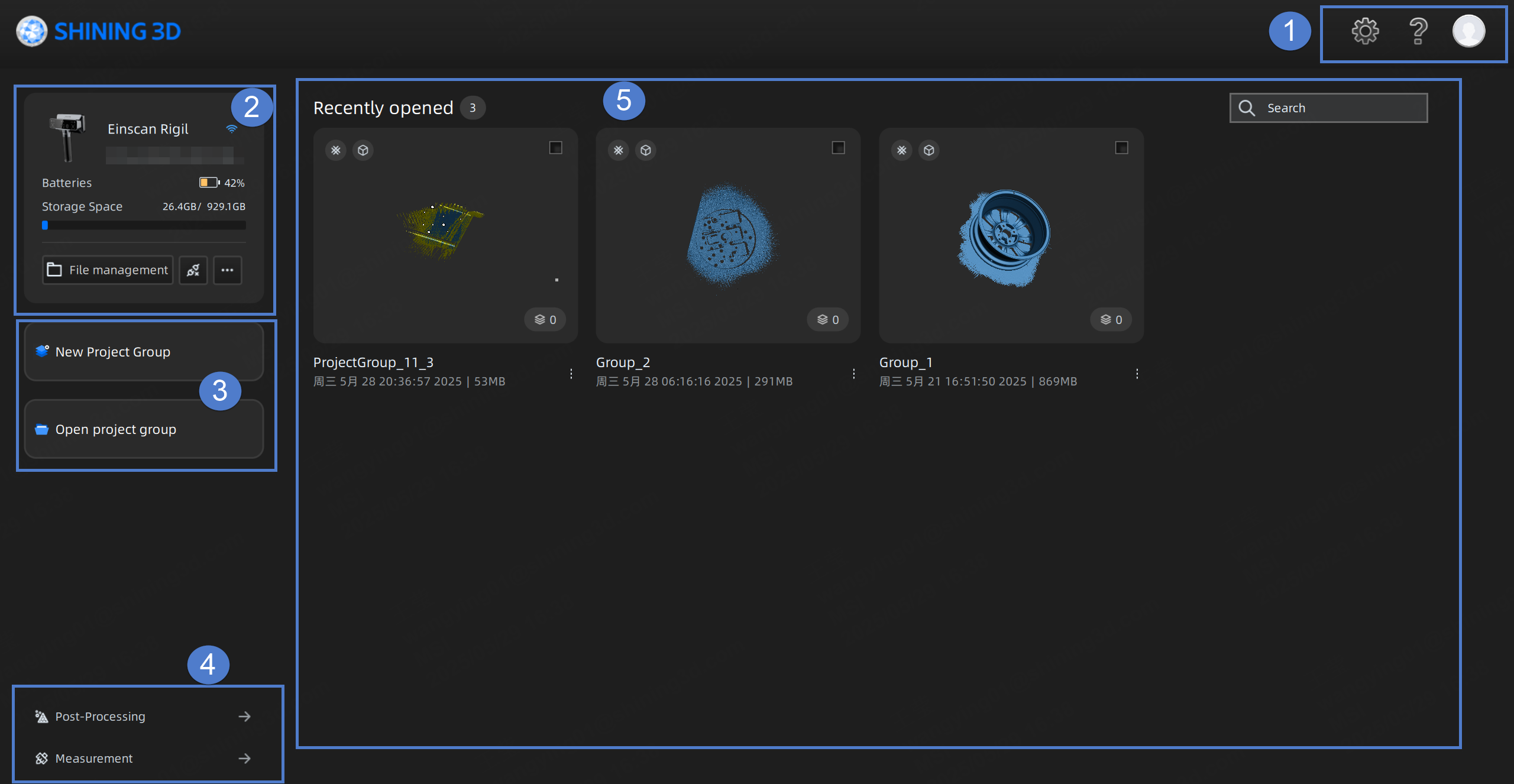Open the settings gear icon
Image resolution: width=1514 pixels, height=784 pixels.
[1364, 31]
